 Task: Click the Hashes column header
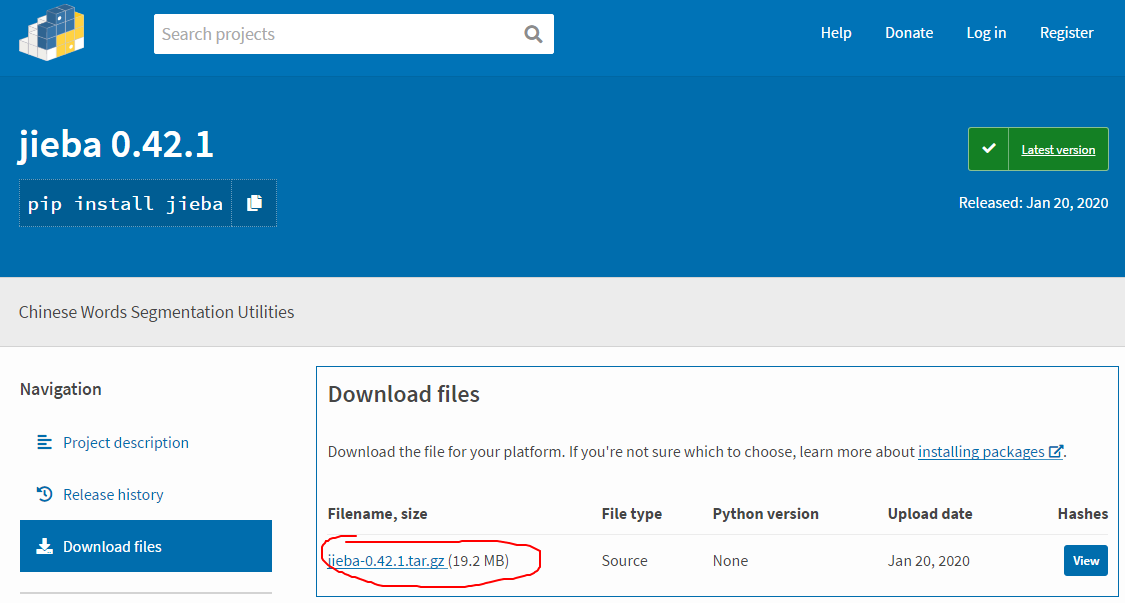pos(1083,514)
